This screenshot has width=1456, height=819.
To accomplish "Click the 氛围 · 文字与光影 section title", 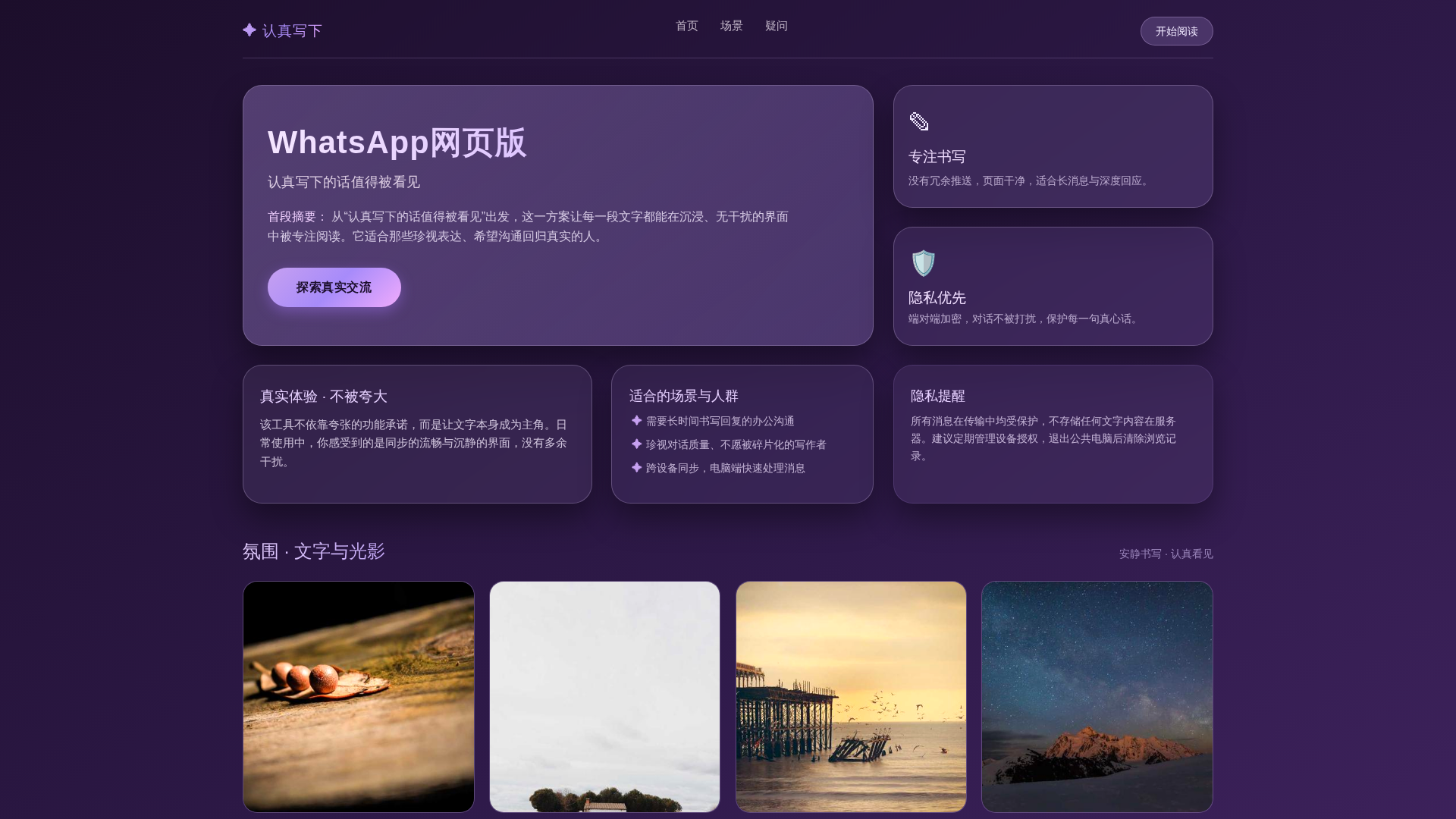I will pyautogui.click(x=314, y=551).
